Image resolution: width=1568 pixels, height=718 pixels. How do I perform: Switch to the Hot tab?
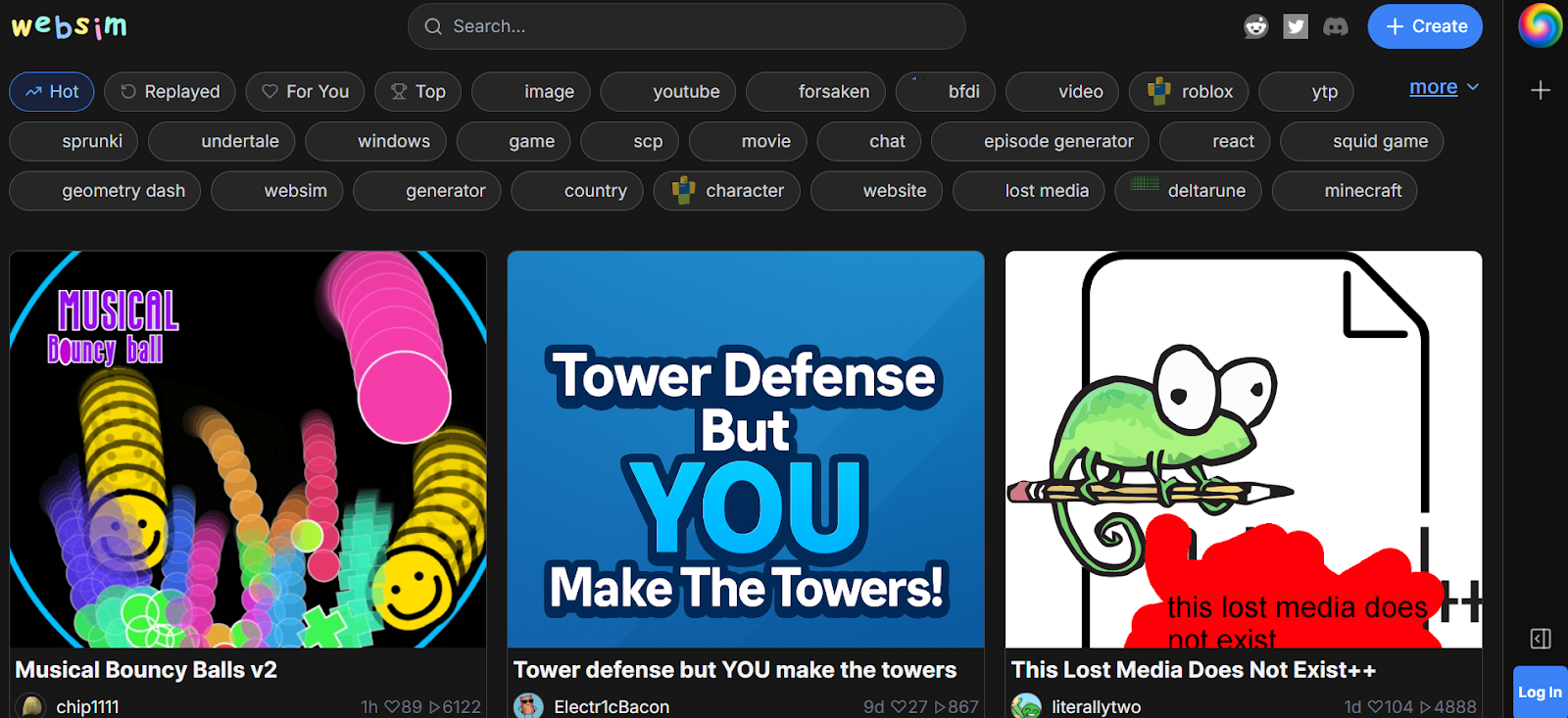pyautogui.click(x=52, y=91)
